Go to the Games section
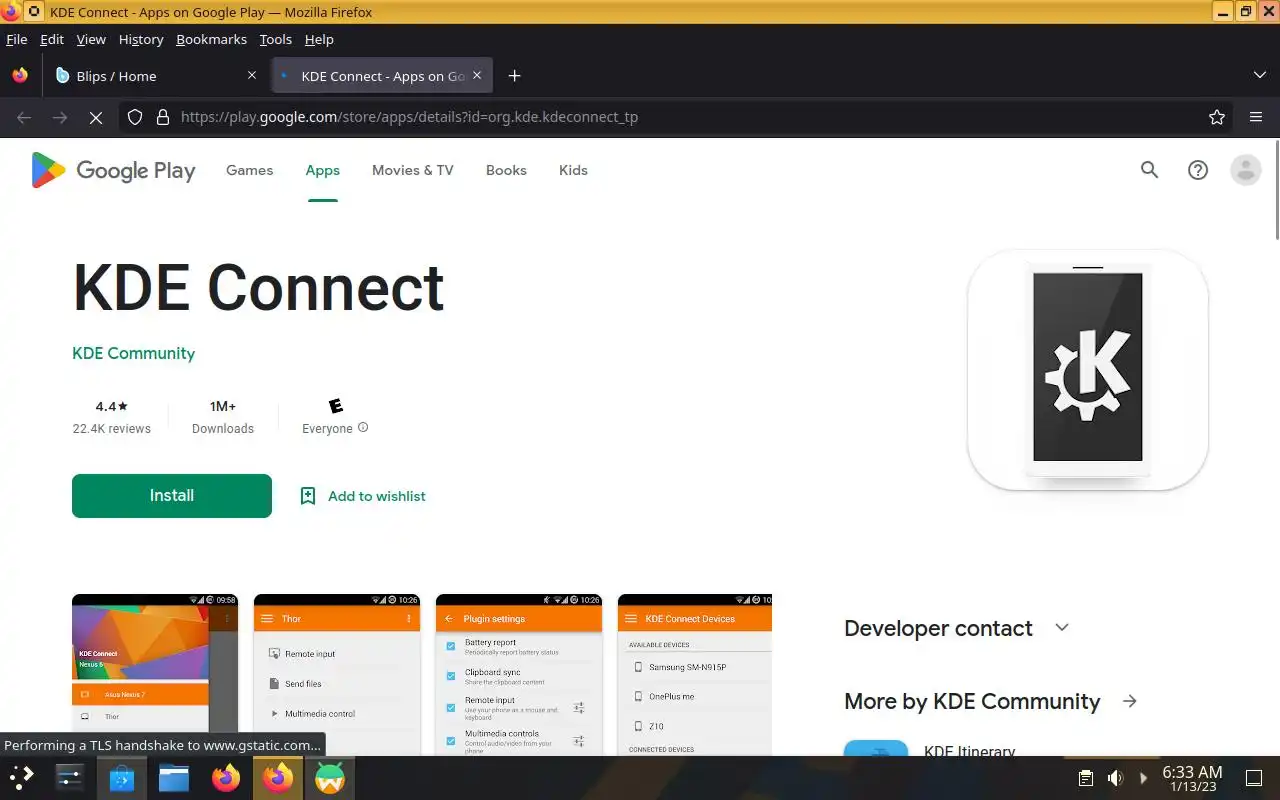This screenshot has width=1280, height=800. (250, 170)
